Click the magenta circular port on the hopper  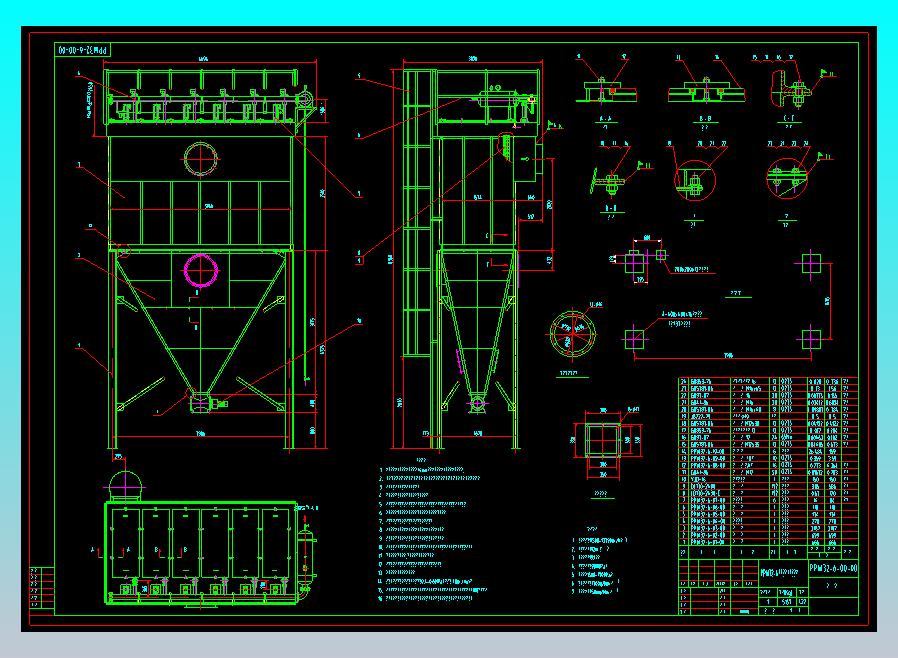click(201, 270)
